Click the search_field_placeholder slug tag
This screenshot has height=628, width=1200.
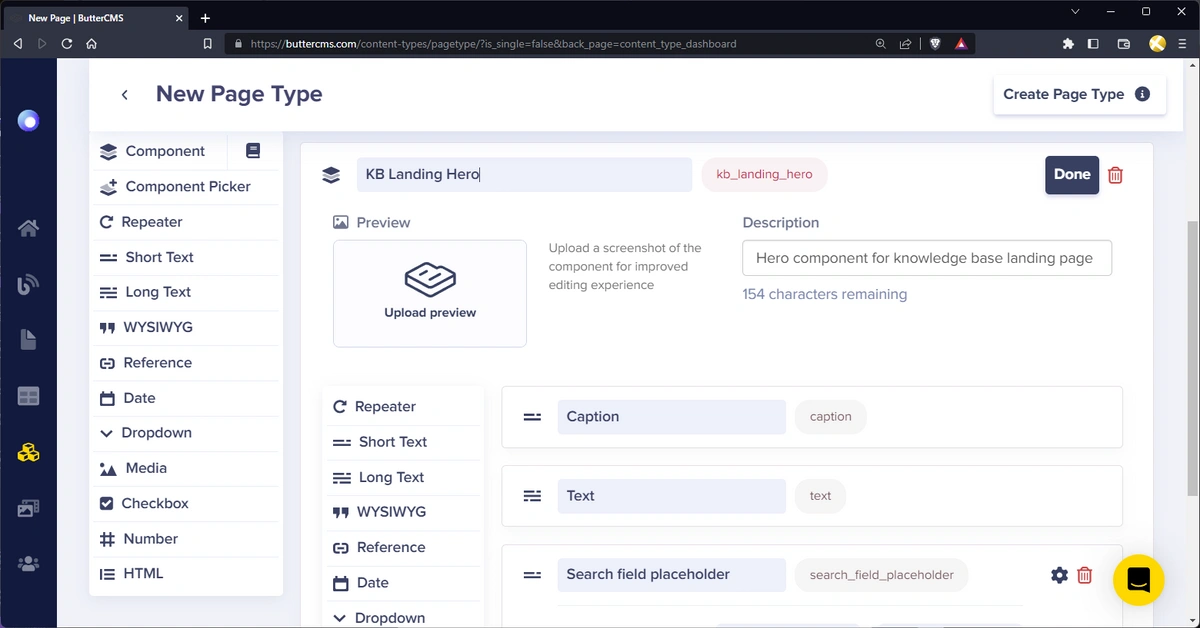[882, 575]
